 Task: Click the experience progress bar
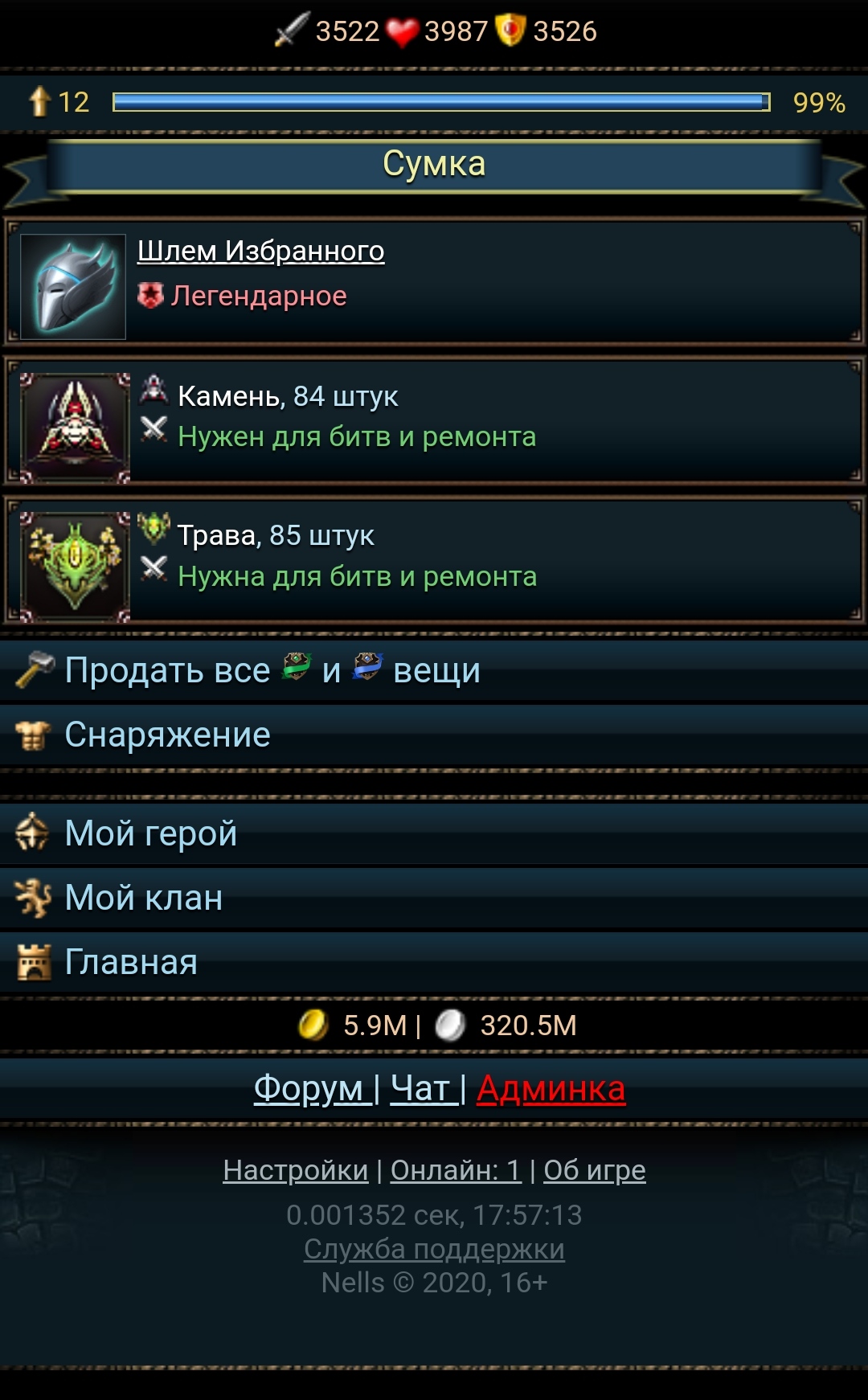[x=441, y=102]
